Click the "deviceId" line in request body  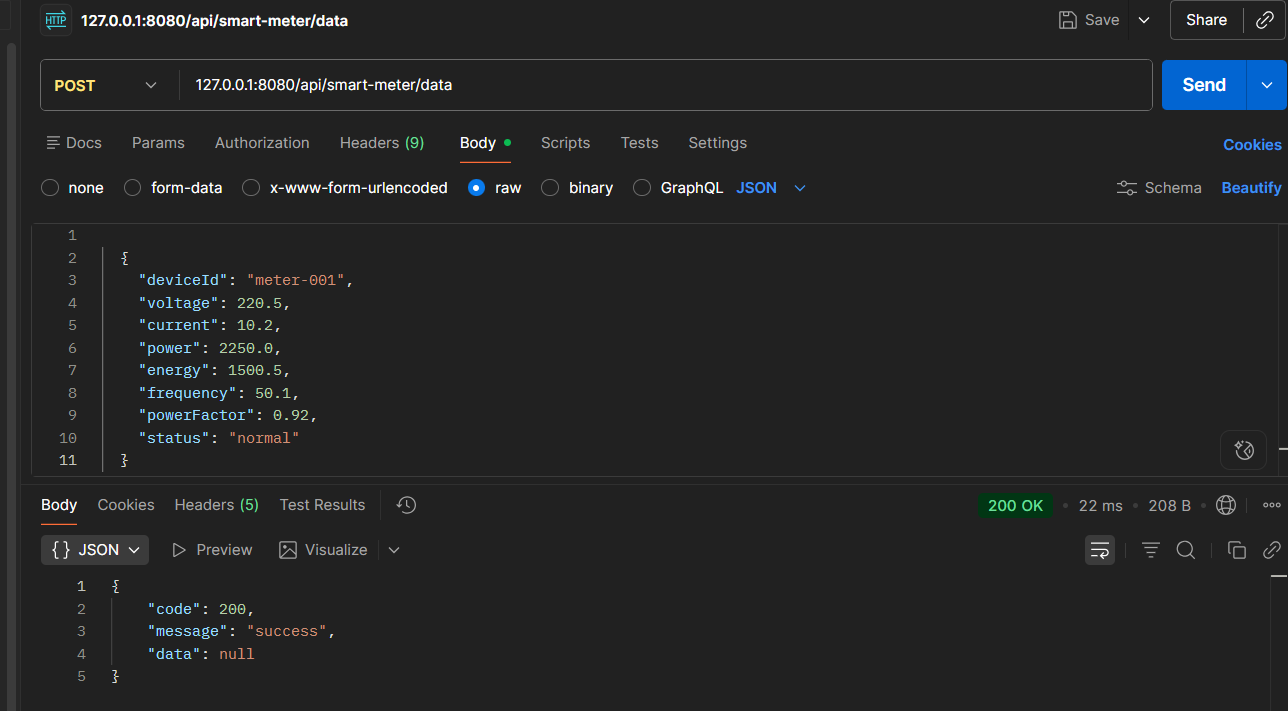pos(246,280)
